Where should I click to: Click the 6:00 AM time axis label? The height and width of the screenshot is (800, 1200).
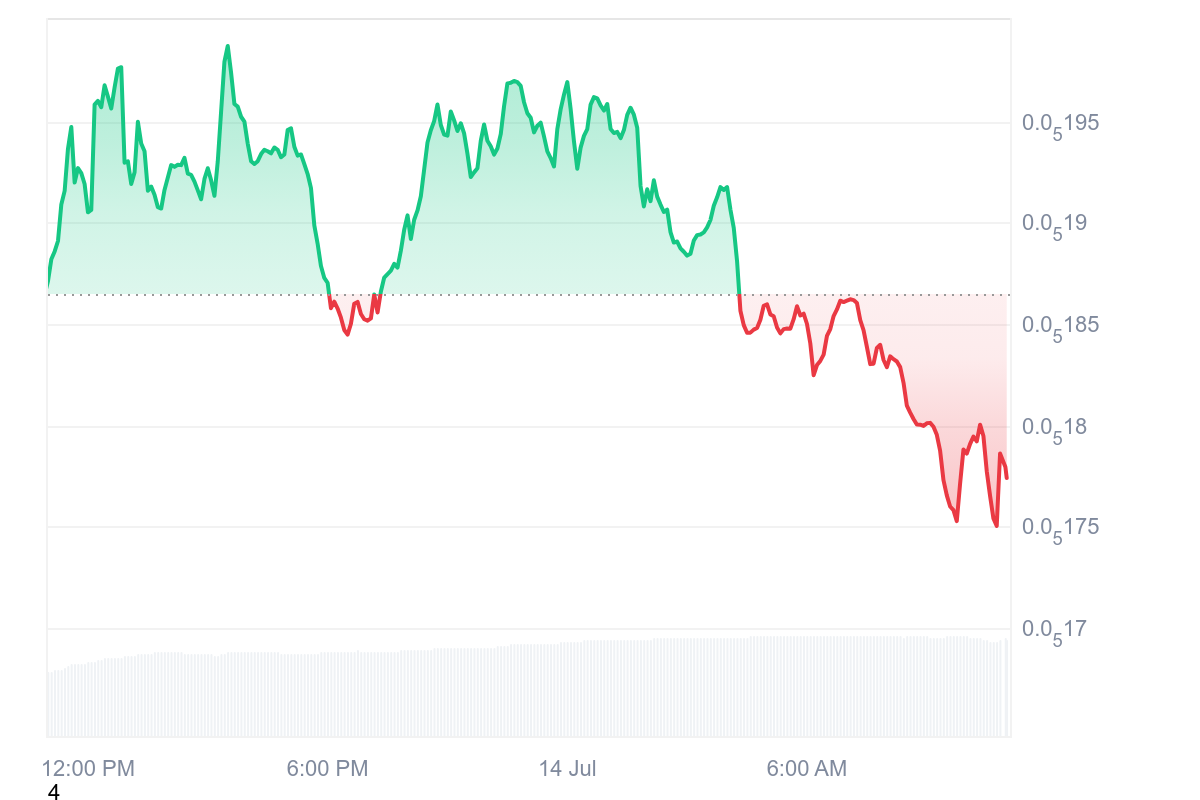[x=806, y=769]
